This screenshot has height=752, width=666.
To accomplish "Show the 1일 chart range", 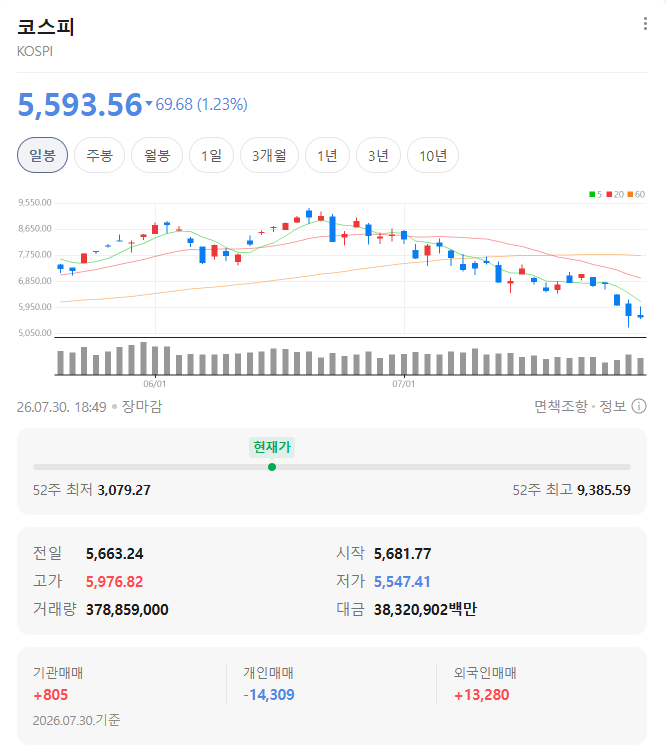I will point(211,155).
